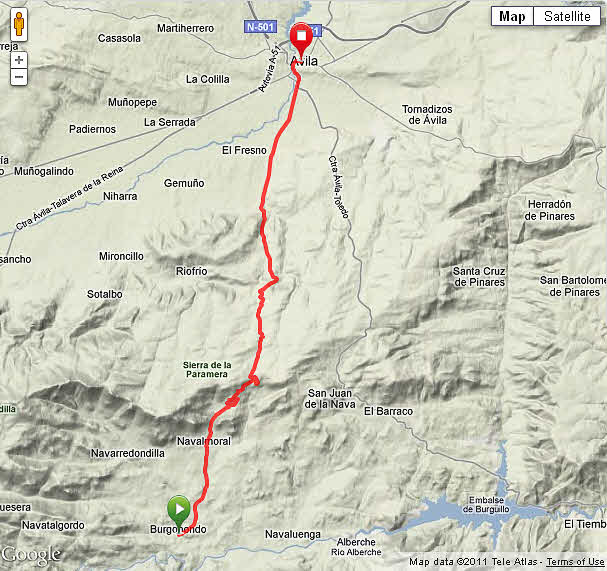Click the Tornadizos de Ávila label
Screen dimensions: 607x571
pos(427,115)
